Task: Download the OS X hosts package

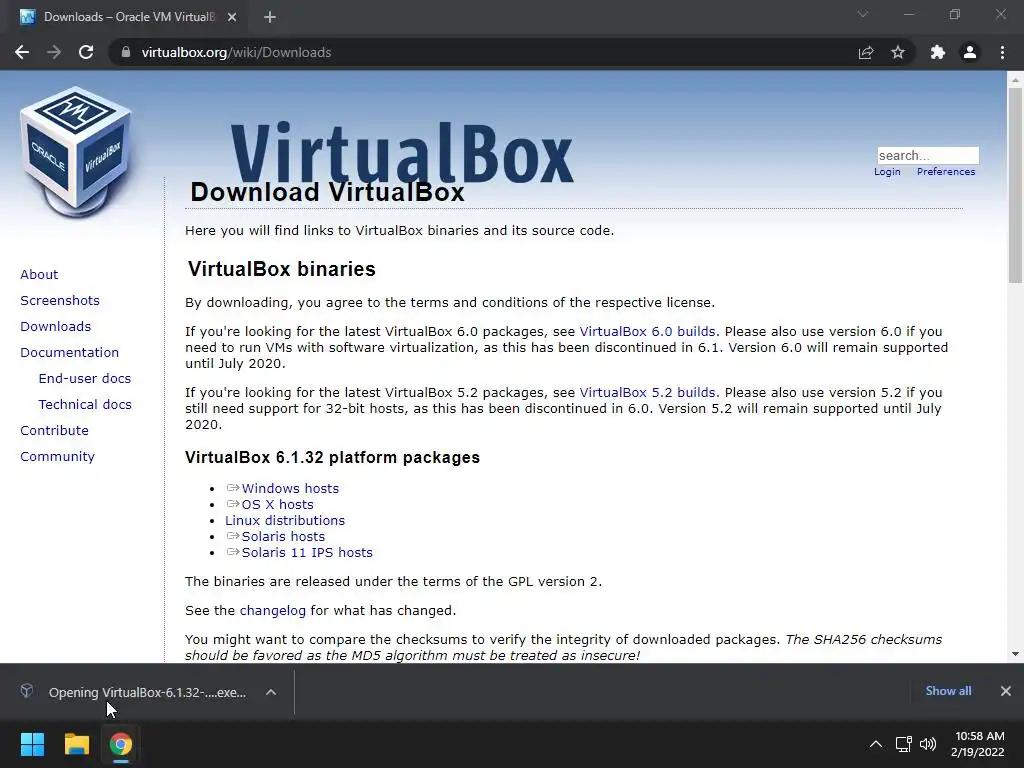Action: click(278, 505)
